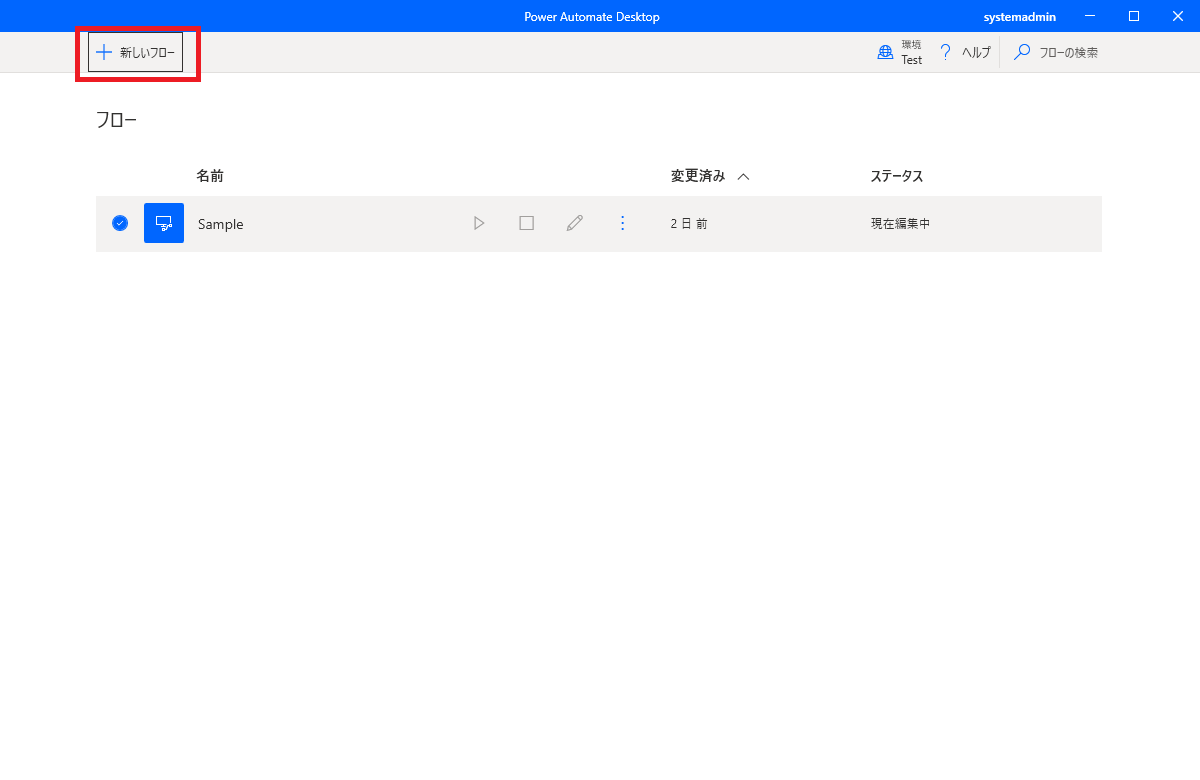The image size is (1200, 780).
Task: Click the 現在編集中 status cell
Action: point(901,224)
